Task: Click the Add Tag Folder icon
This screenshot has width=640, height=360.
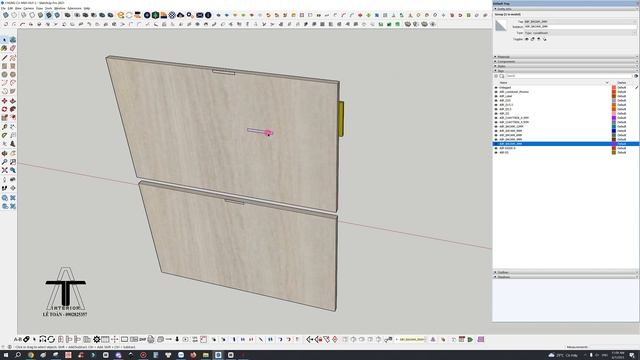Action: [x=502, y=76]
